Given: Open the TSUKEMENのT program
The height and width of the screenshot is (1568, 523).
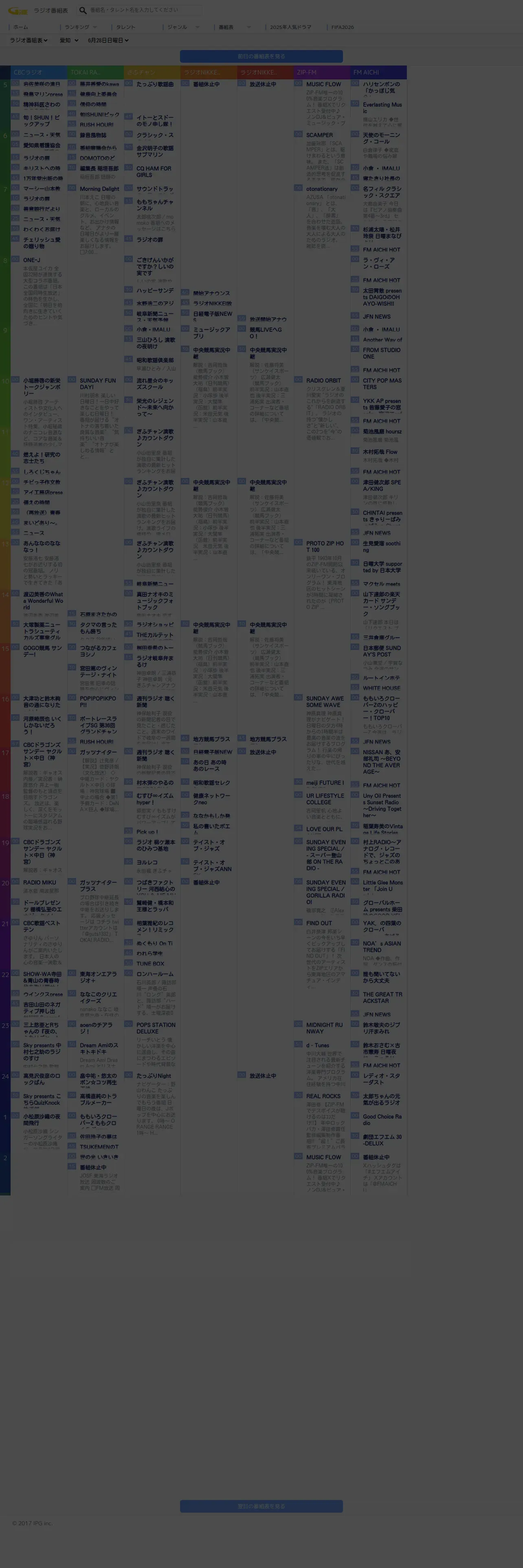Looking at the screenshot, I should 99,1146.
